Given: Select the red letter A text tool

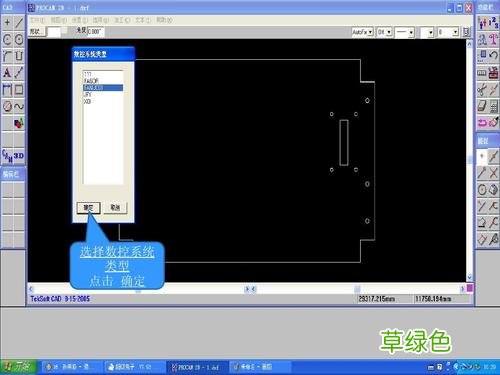Looking at the screenshot, I should [x=7, y=73].
